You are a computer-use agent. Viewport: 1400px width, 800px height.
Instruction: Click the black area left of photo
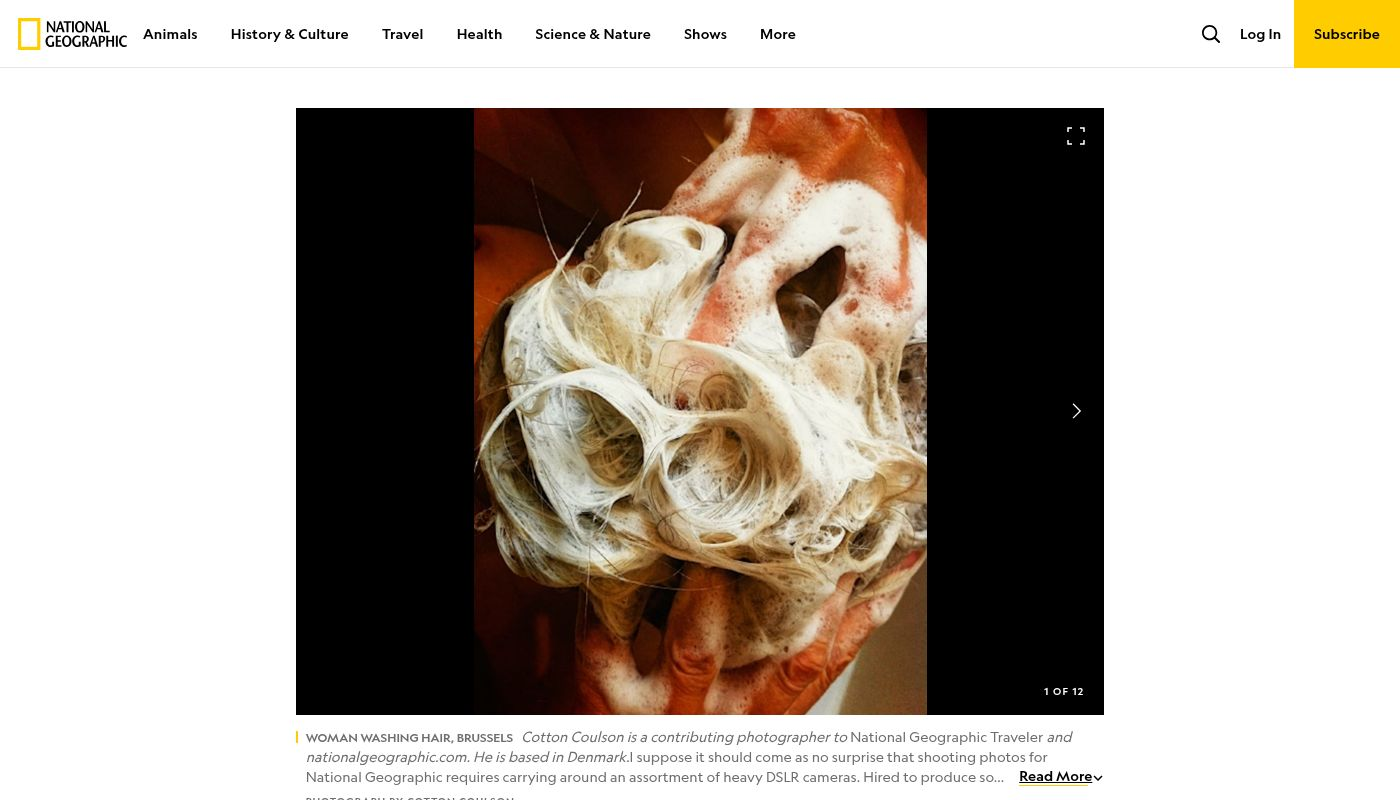[384, 411]
